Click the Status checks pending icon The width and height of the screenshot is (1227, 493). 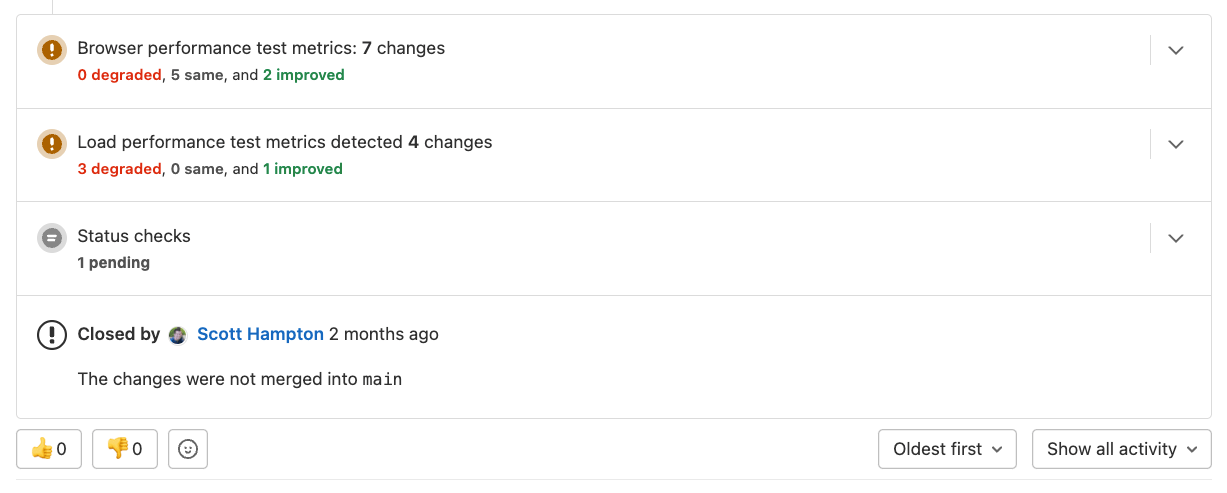coord(52,238)
